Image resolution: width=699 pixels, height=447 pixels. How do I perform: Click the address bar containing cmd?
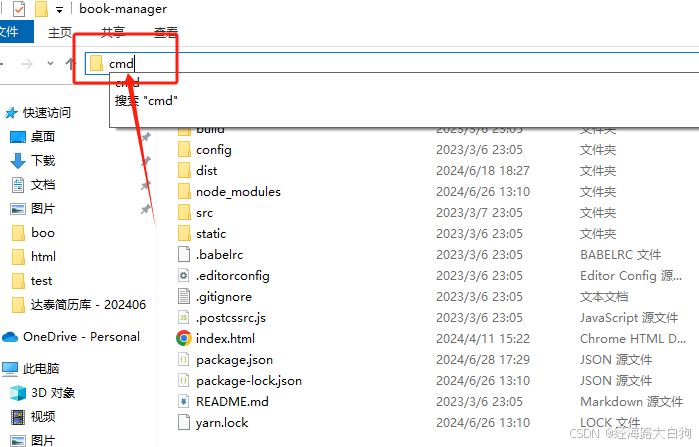[x=392, y=63]
